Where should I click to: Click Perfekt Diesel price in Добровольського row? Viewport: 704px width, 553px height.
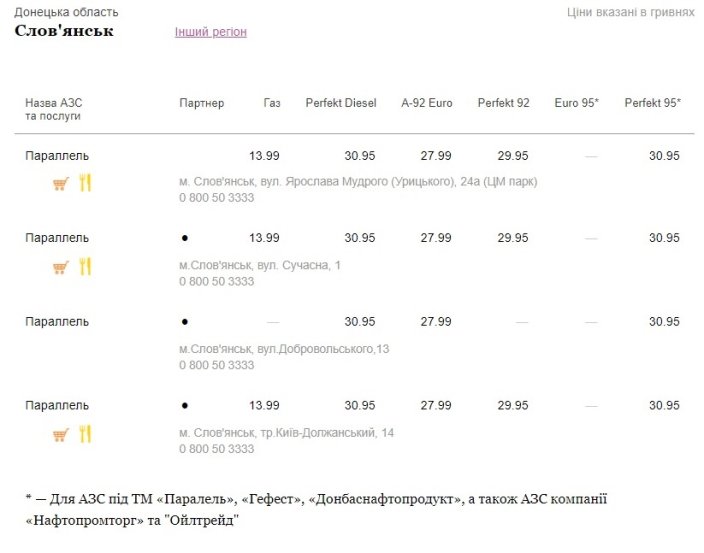[360, 321]
